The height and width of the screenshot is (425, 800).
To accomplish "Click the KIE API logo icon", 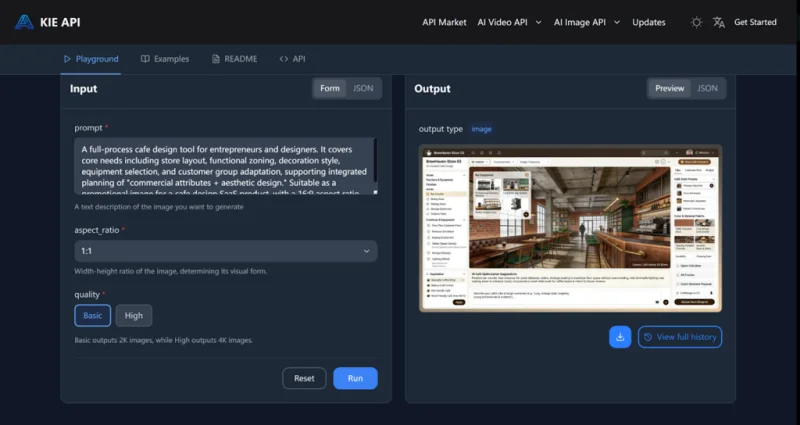I will coord(24,22).
